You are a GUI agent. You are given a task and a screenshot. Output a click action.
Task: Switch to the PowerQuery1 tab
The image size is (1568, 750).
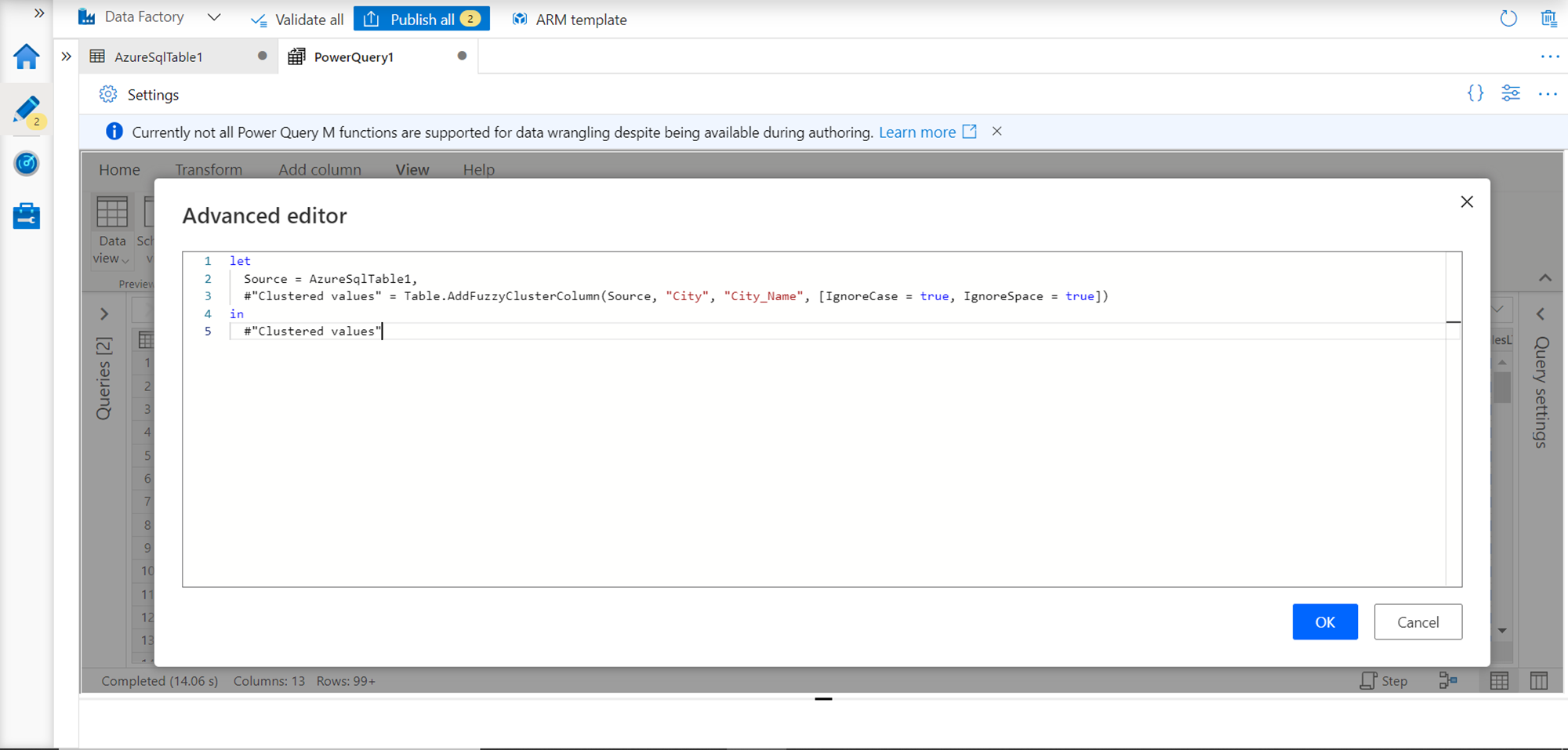354,56
